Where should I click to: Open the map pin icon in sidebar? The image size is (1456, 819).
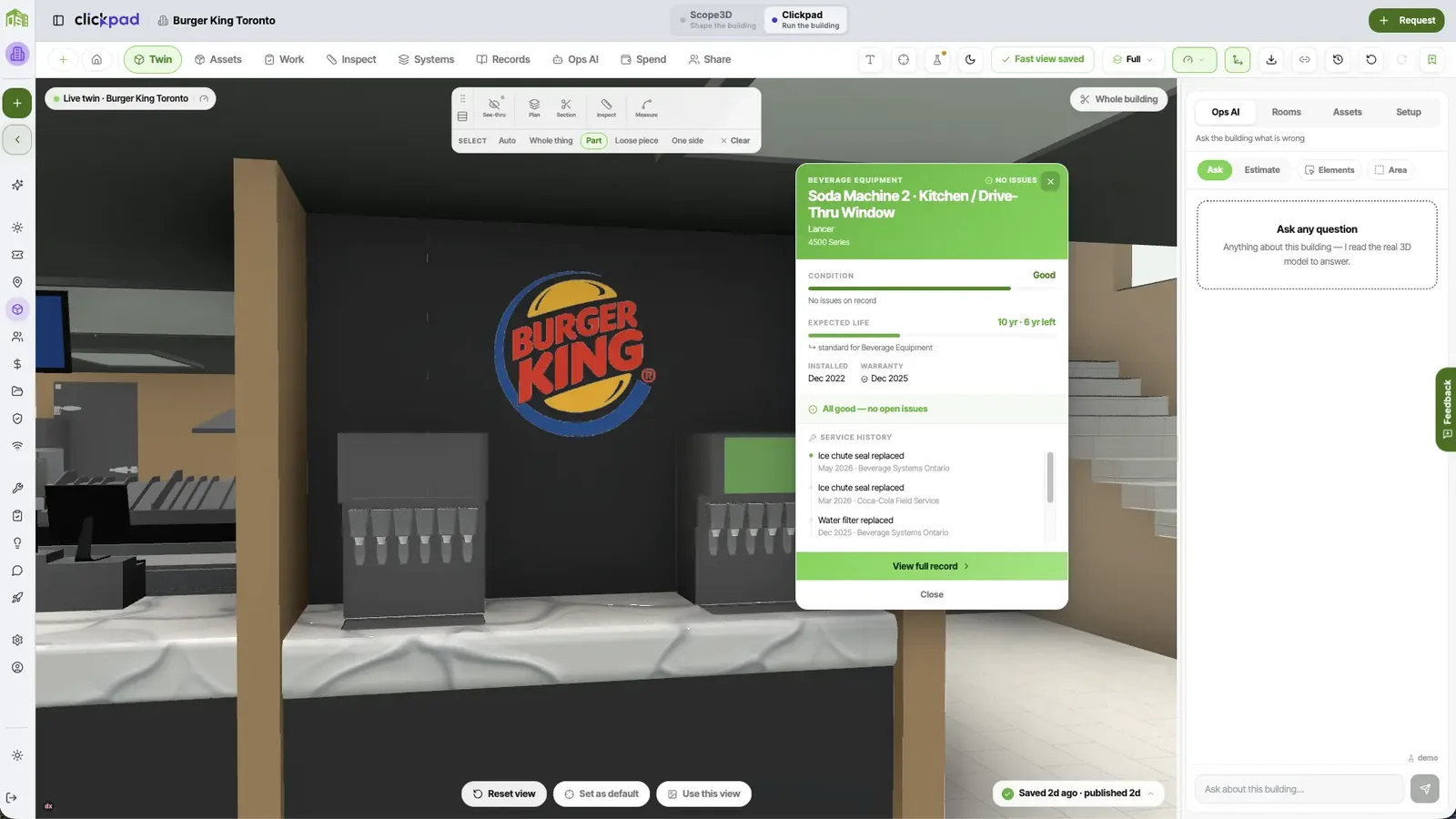coord(17,282)
